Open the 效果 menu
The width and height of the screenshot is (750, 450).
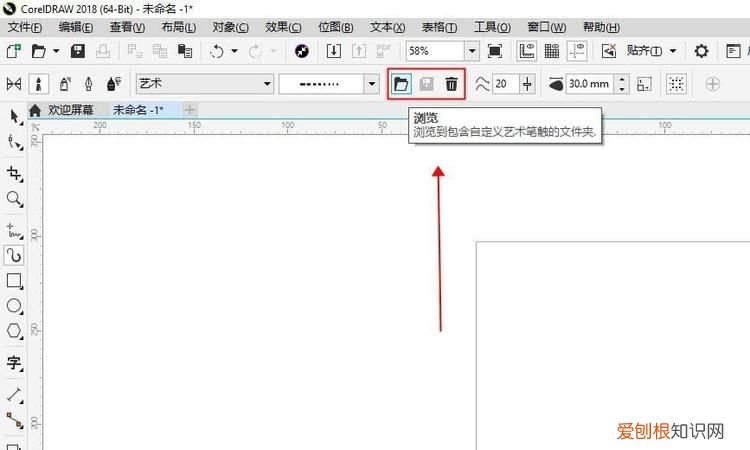point(283,27)
